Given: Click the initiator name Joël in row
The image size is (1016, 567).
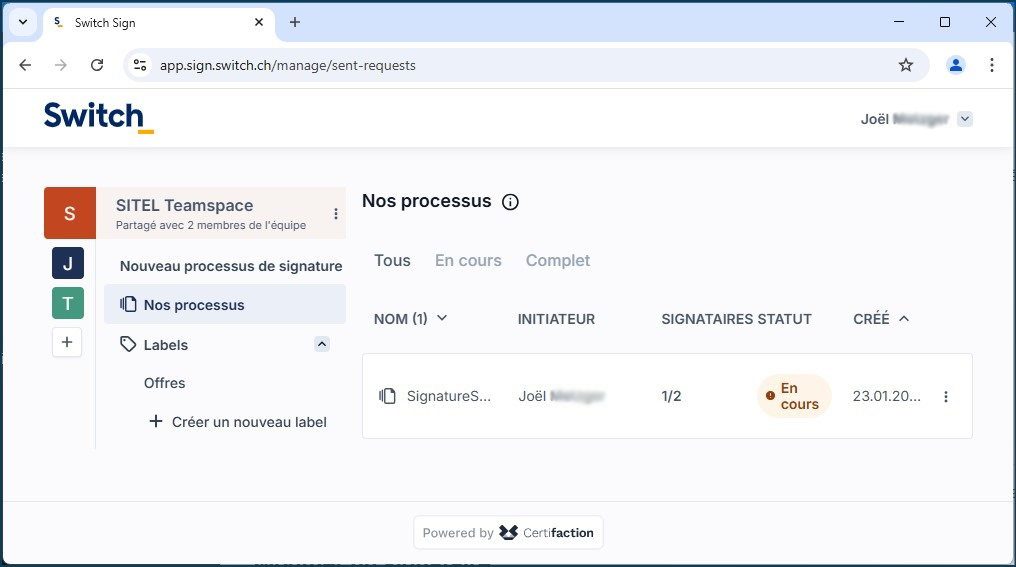Looking at the screenshot, I should [561, 396].
